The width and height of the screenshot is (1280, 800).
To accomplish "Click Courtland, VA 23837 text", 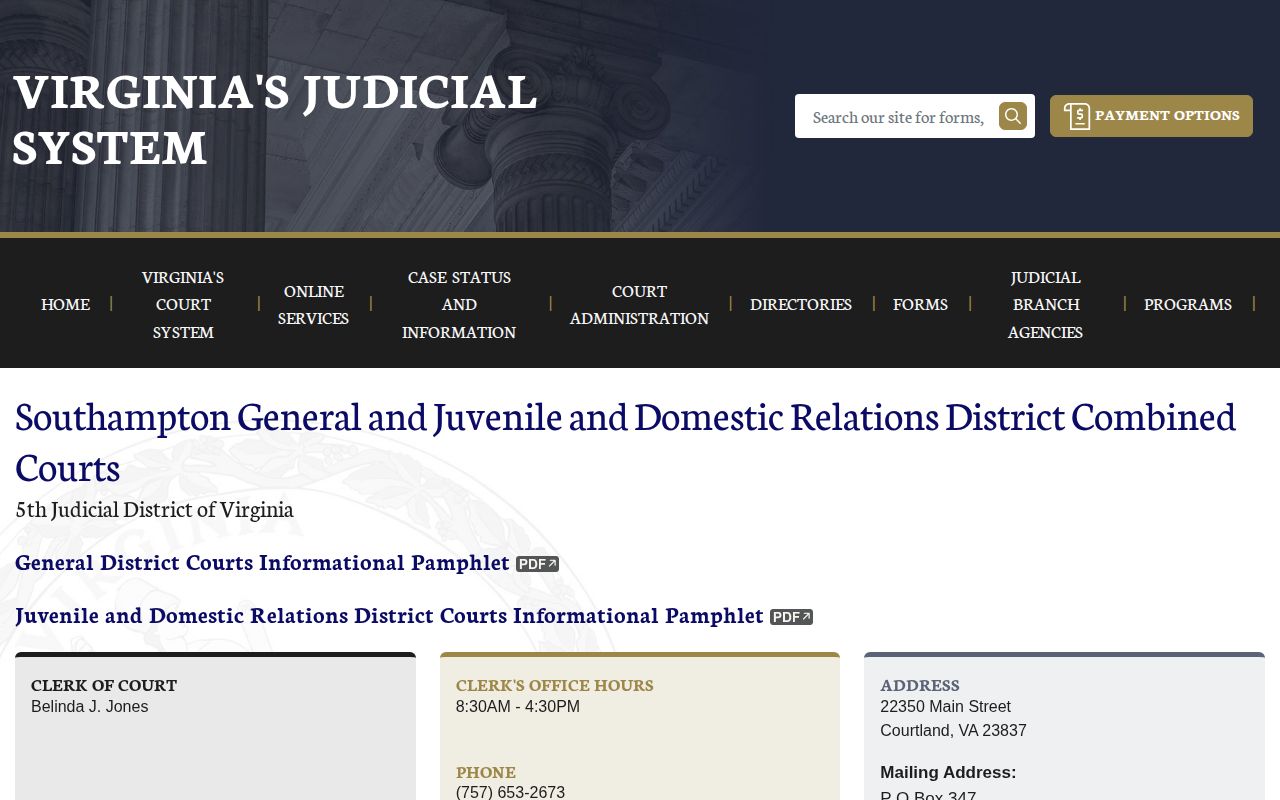I will click(x=953, y=731).
